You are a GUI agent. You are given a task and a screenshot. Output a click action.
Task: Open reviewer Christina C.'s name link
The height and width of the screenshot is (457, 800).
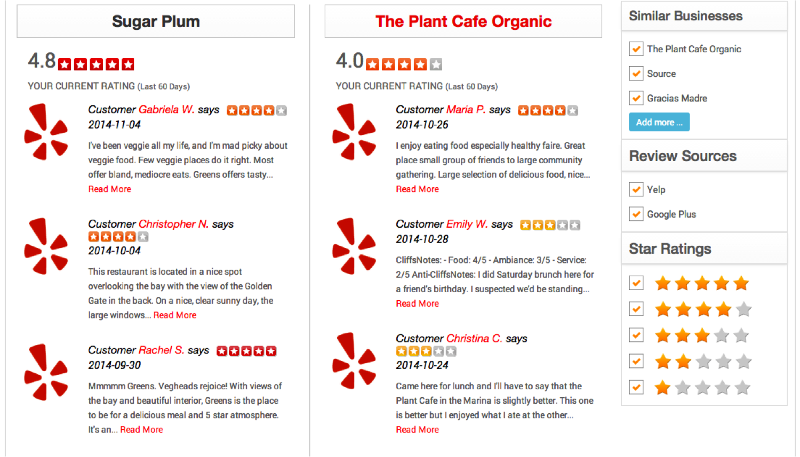click(x=474, y=339)
